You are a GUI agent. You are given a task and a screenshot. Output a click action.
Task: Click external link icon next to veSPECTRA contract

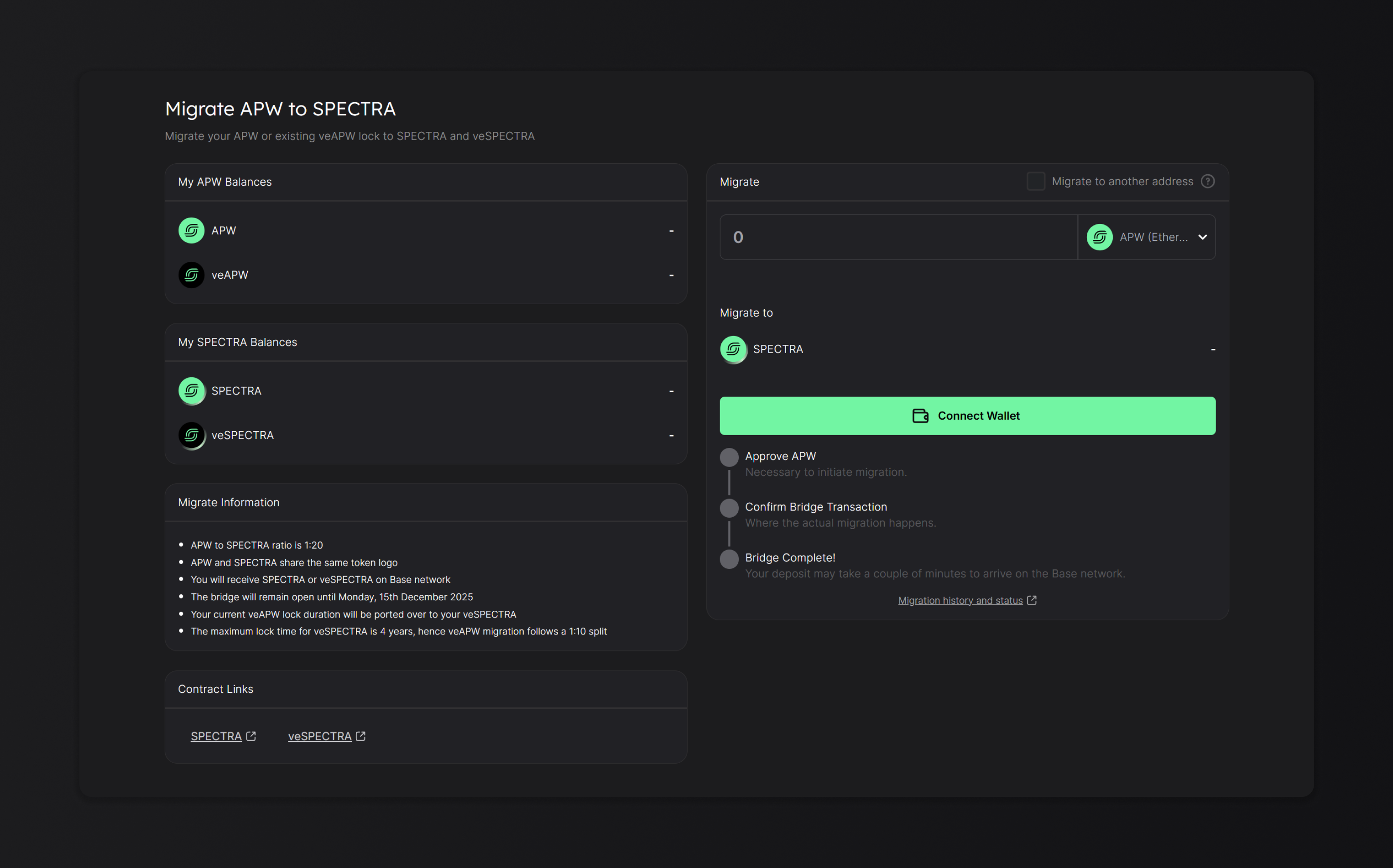click(360, 736)
